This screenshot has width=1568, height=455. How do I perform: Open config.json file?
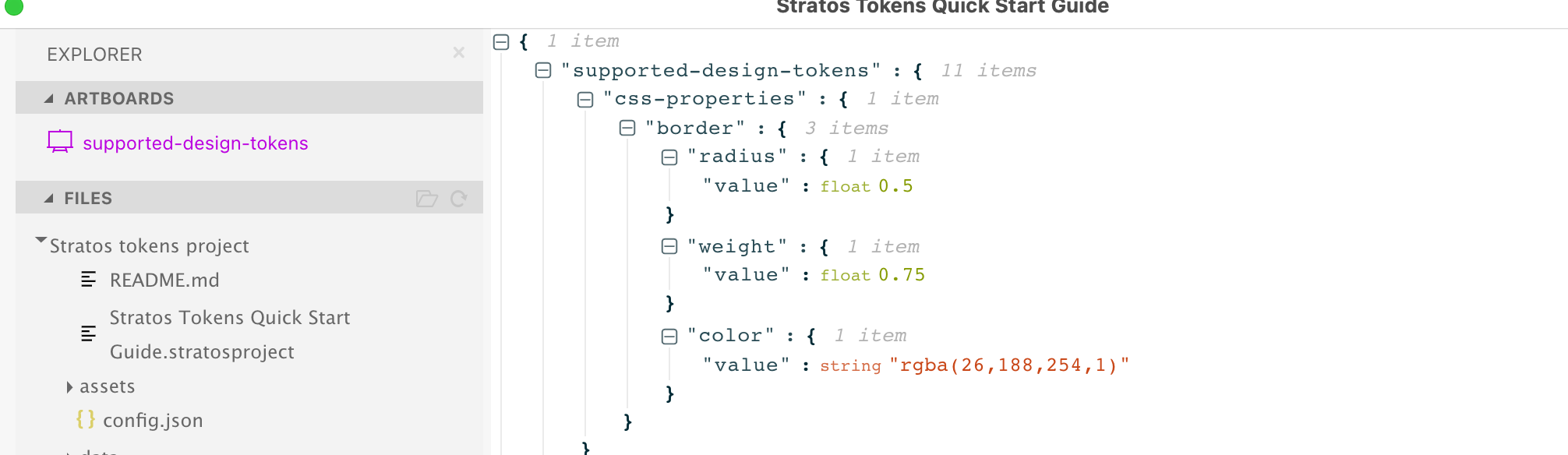(x=153, y=421)
